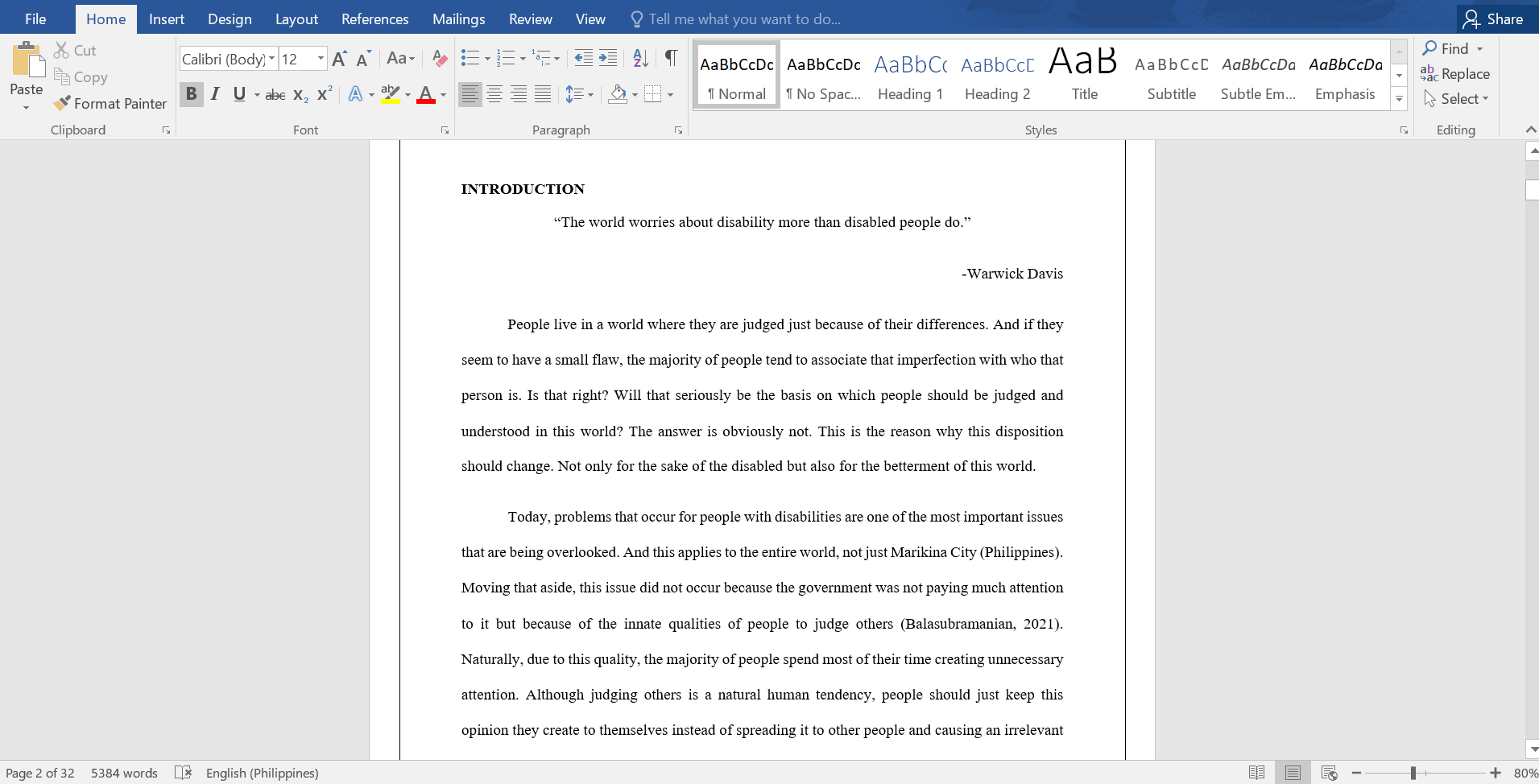Apply the No Spacing style
The image size is (1539, 784).
pyautogui.click(x=823, y=75)
